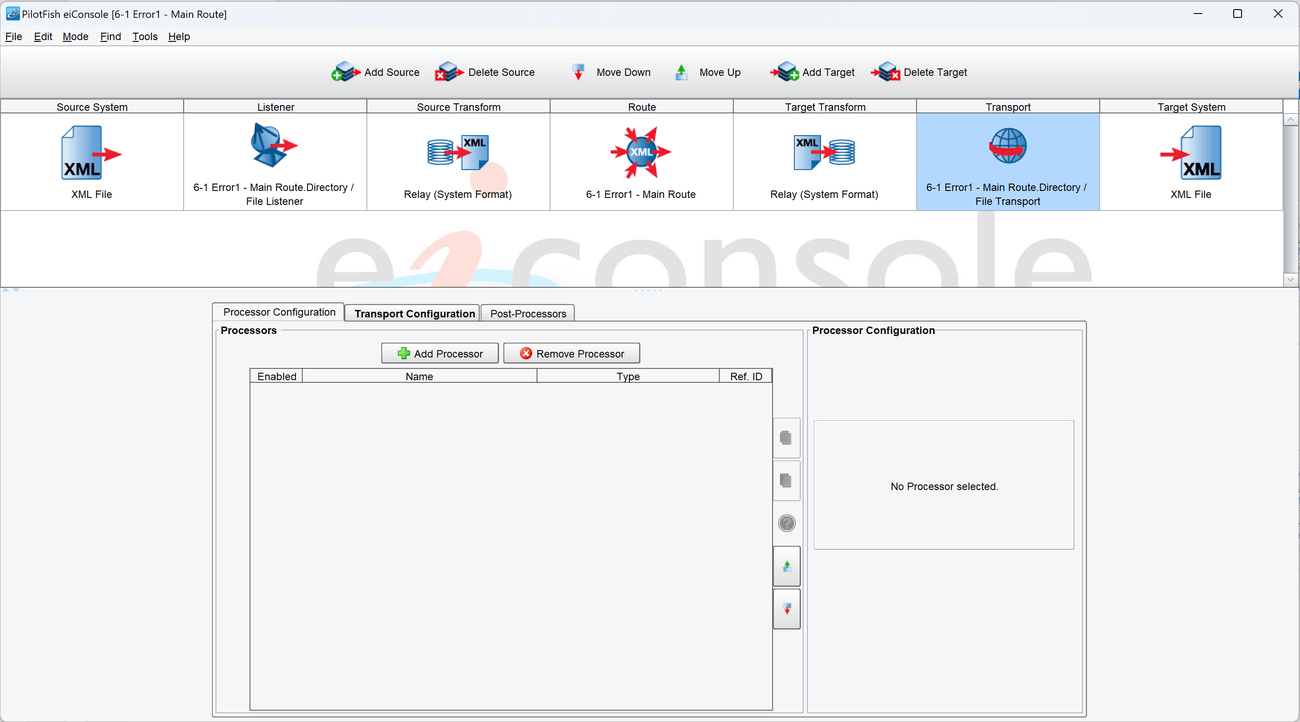Click the route grid scrollbar down arrow

[x=1291, y=279]
